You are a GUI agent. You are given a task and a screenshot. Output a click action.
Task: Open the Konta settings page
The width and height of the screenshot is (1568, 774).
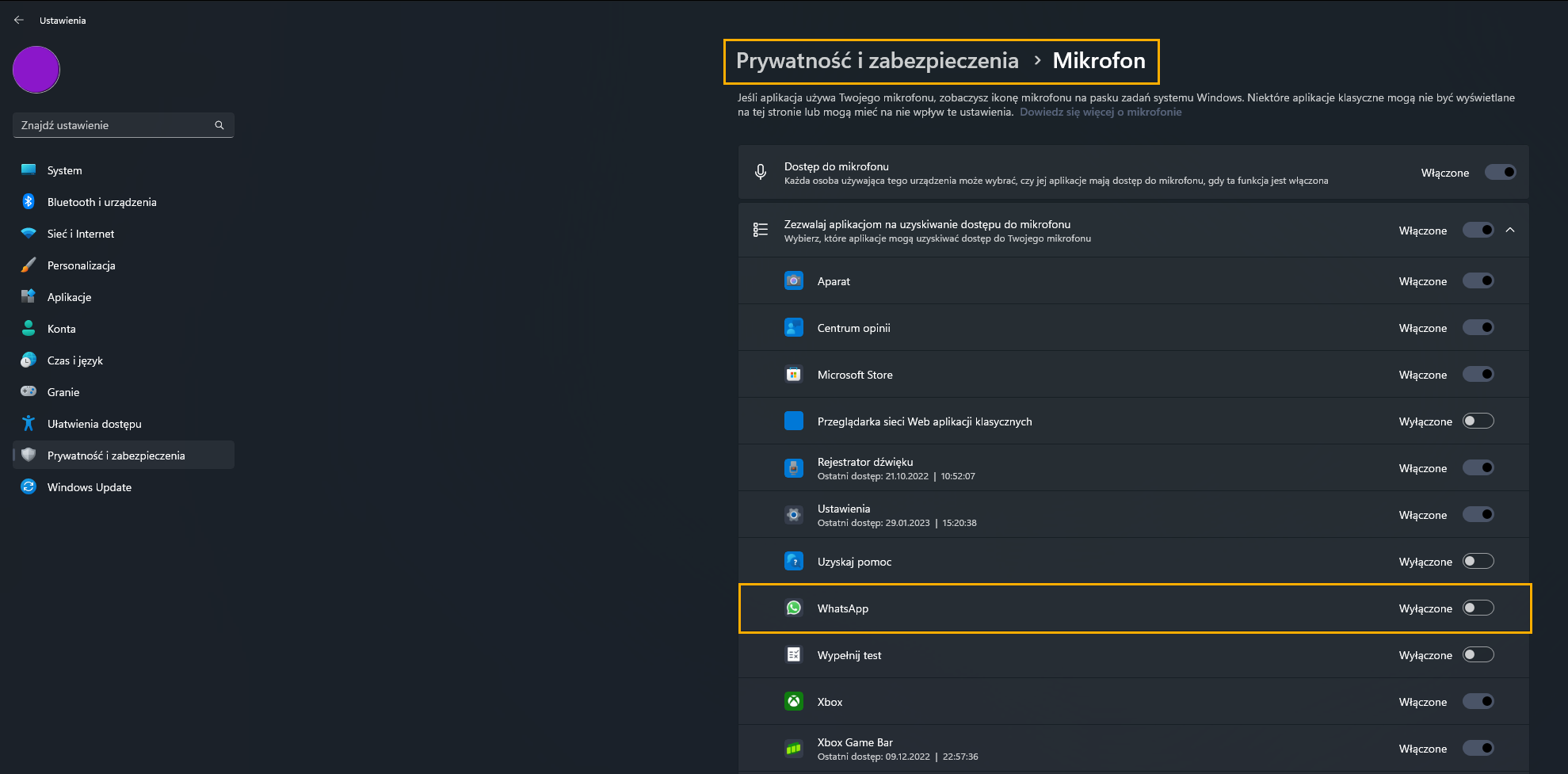tap(124, 328)
